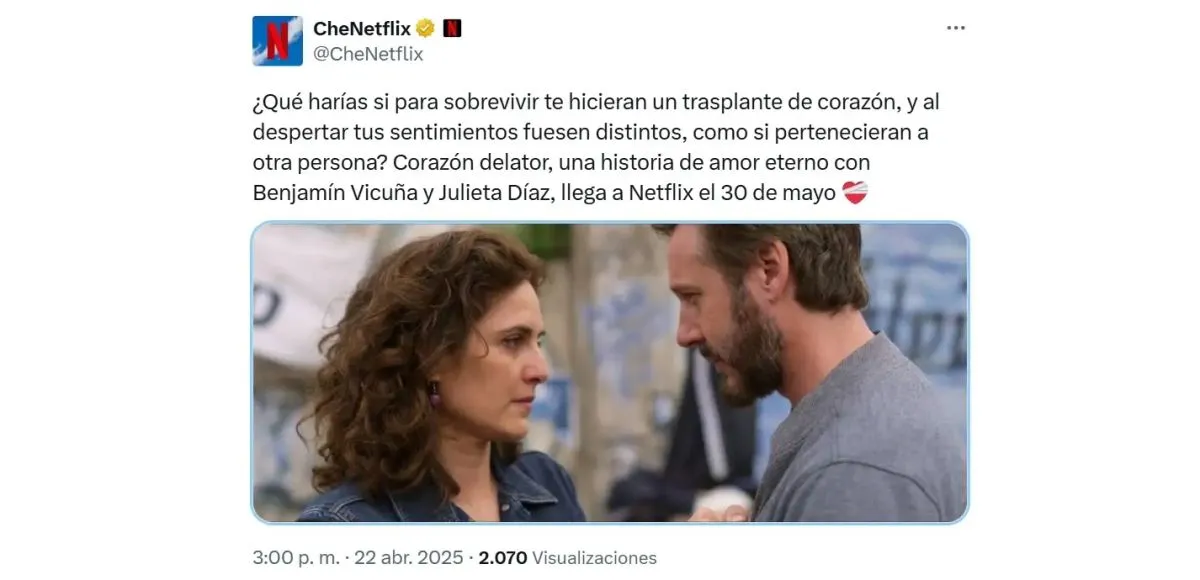Image resolution: width=1200 pixels, height=580 pixels.
Task: Click the Netflix affiliate badge beside the name
Action: tap(452, 28)
